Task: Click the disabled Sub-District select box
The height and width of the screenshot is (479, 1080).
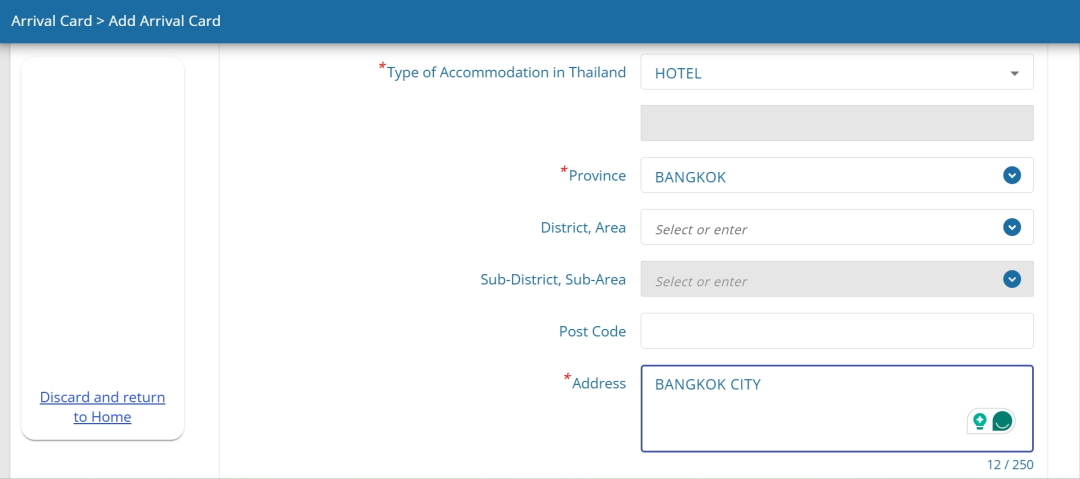Action: [x=837, y=279]
